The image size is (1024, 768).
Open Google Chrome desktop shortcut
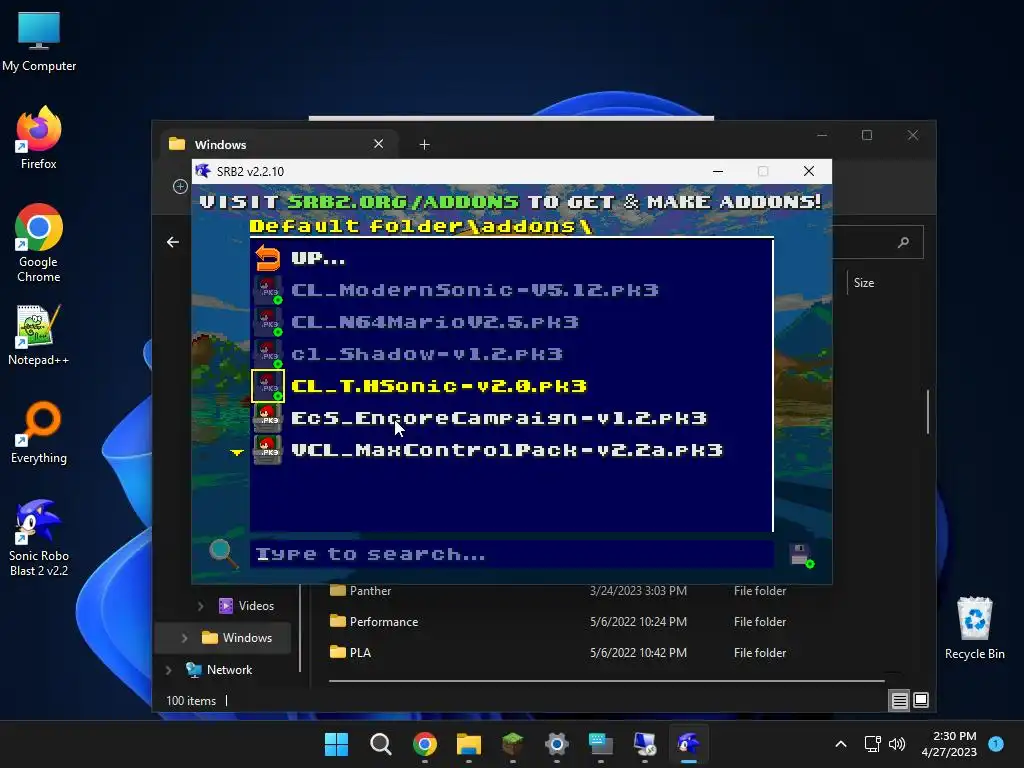(x=39, y=243)
